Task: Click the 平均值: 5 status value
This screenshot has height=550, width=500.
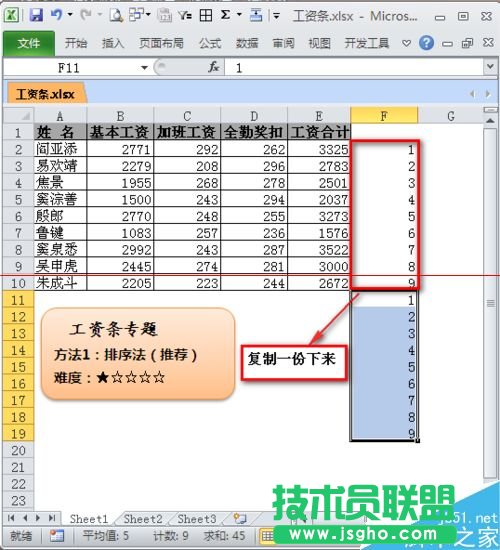Action: pos(106,536)
